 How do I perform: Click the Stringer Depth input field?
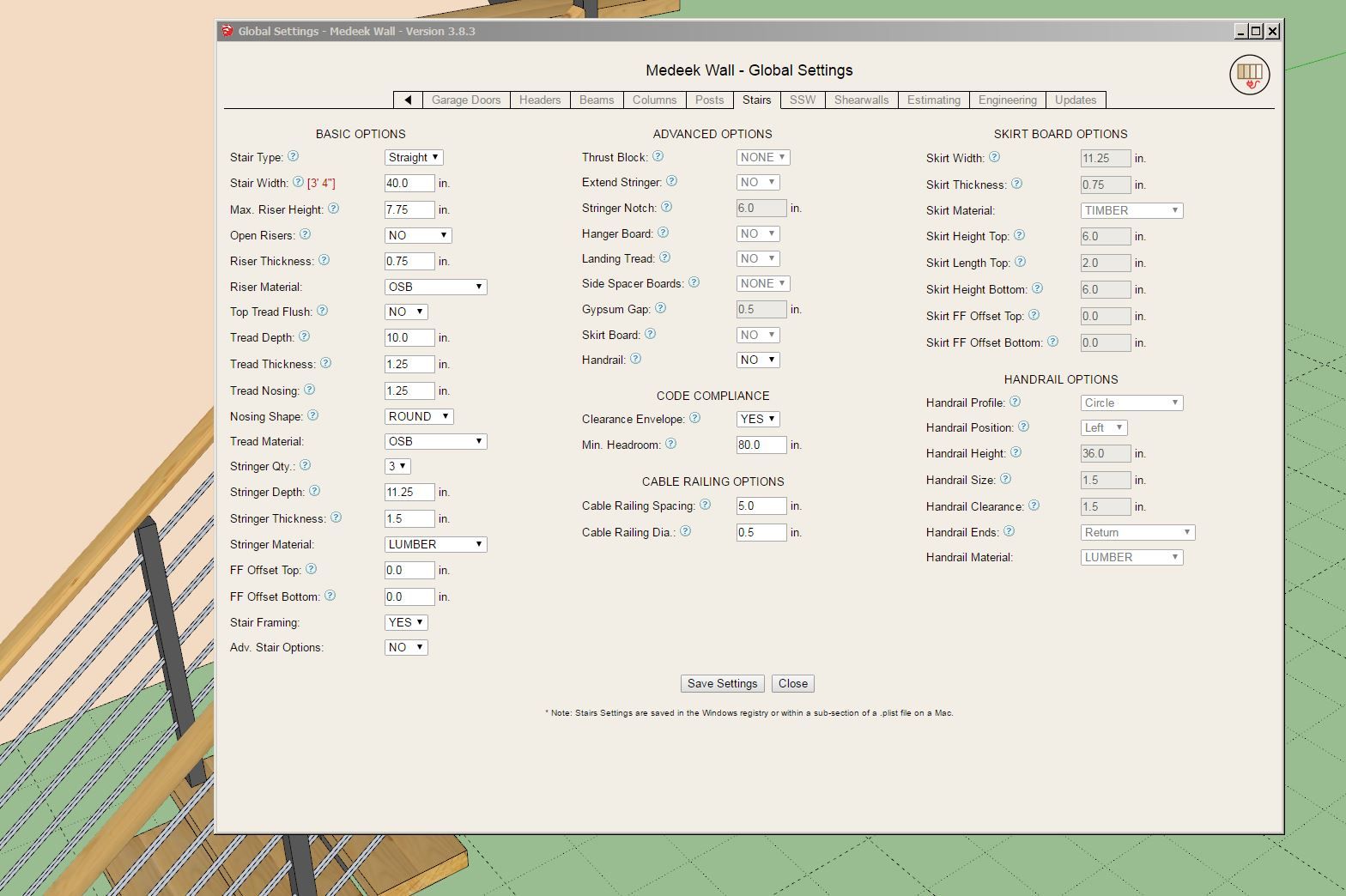click(x=409, y=492)
